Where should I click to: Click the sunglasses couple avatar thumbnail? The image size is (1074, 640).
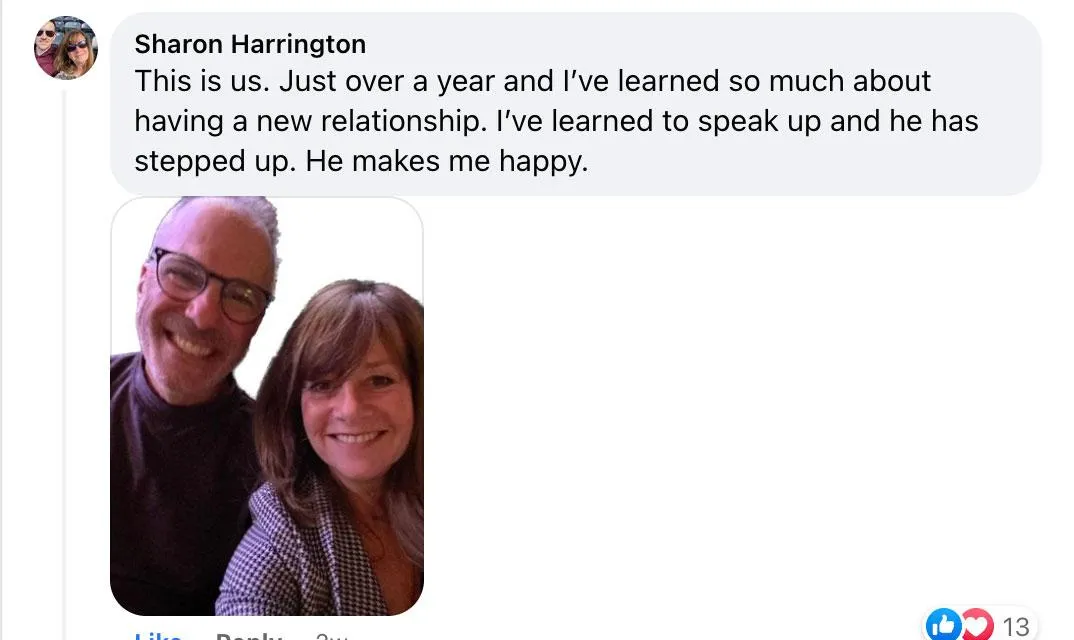coord(66,48)
